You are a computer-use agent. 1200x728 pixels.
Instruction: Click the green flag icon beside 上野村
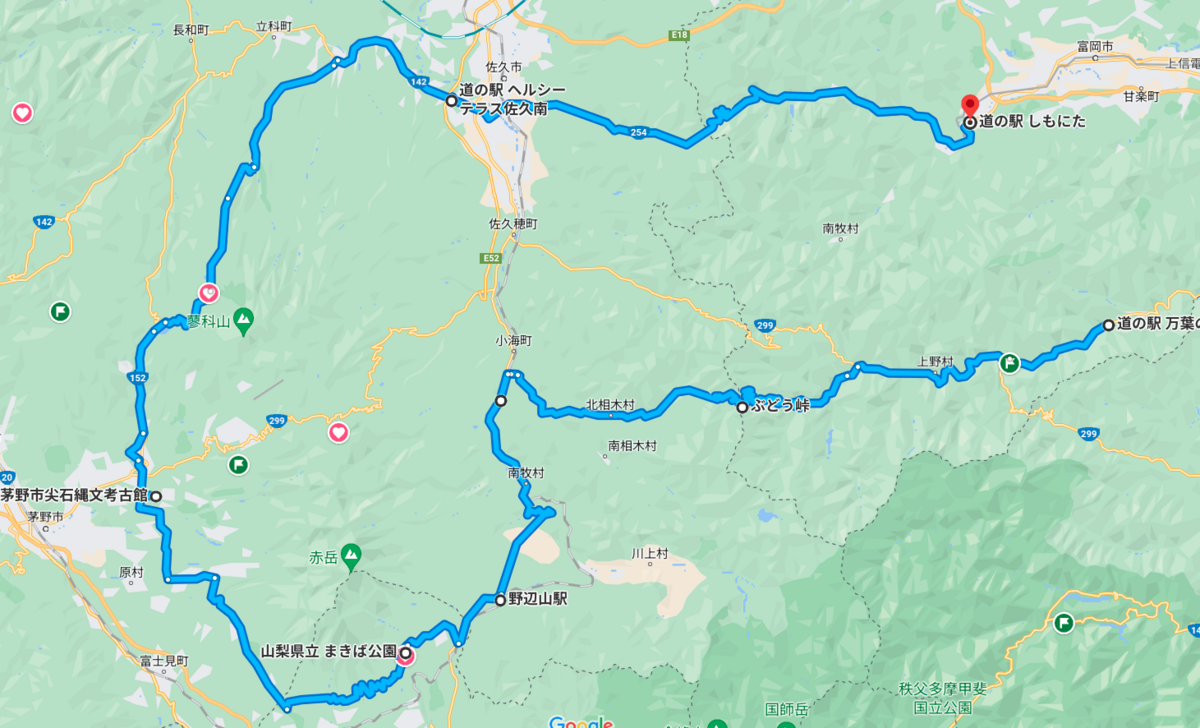click(x=1010, y=364)
